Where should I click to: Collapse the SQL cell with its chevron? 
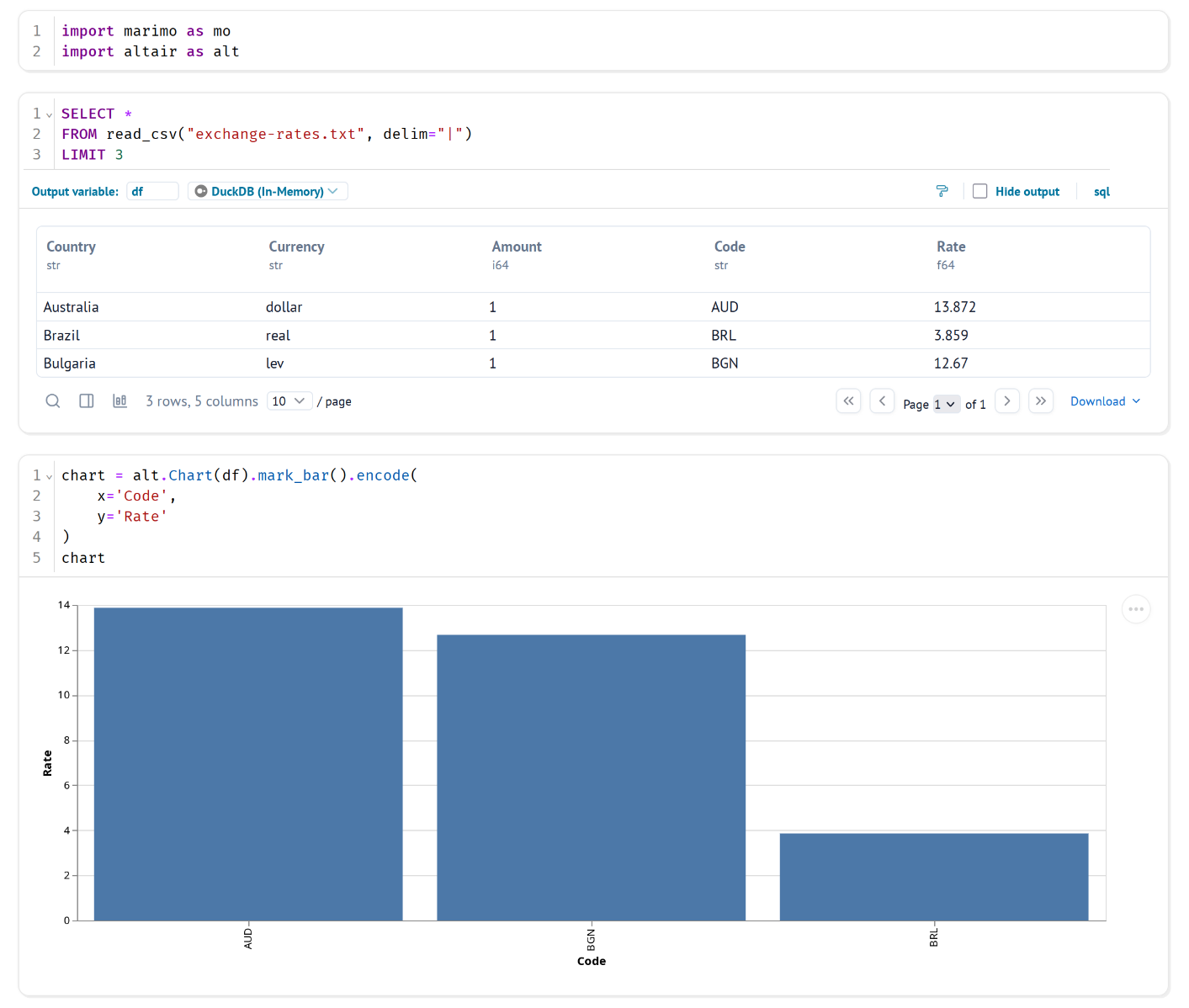coord(48,113)
